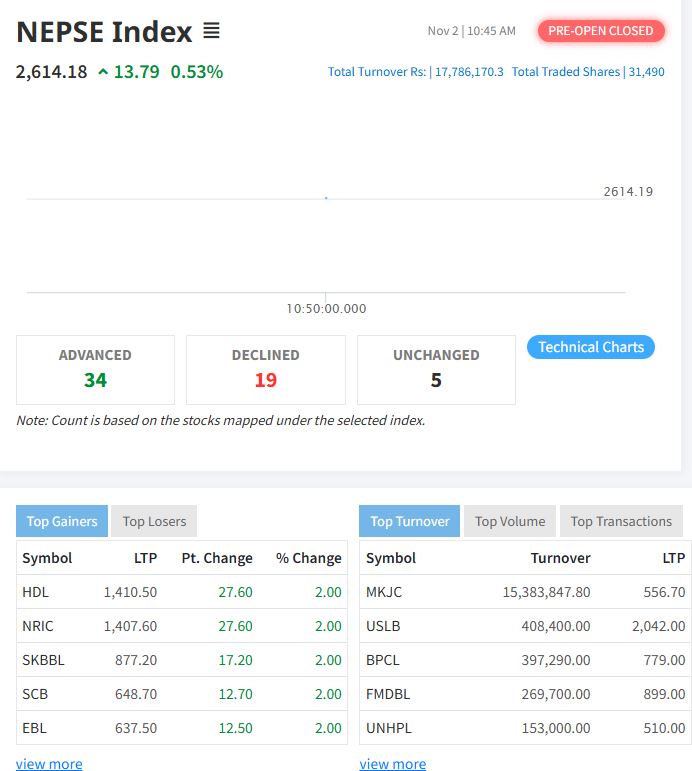The width and height of the screenshot is (692, 771).
Task: Select the Top Gainers tab
Action: tap(62, 521)
